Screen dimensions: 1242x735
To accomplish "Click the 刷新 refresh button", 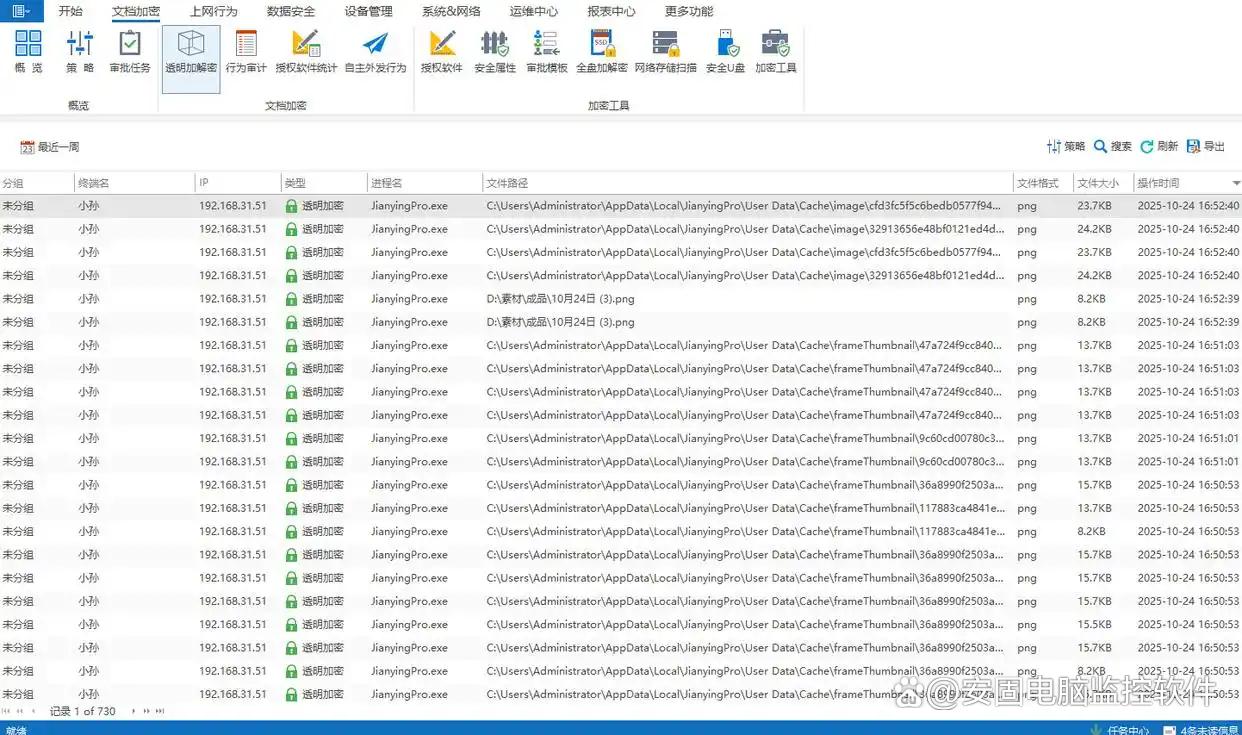I will click(1159, 147).
